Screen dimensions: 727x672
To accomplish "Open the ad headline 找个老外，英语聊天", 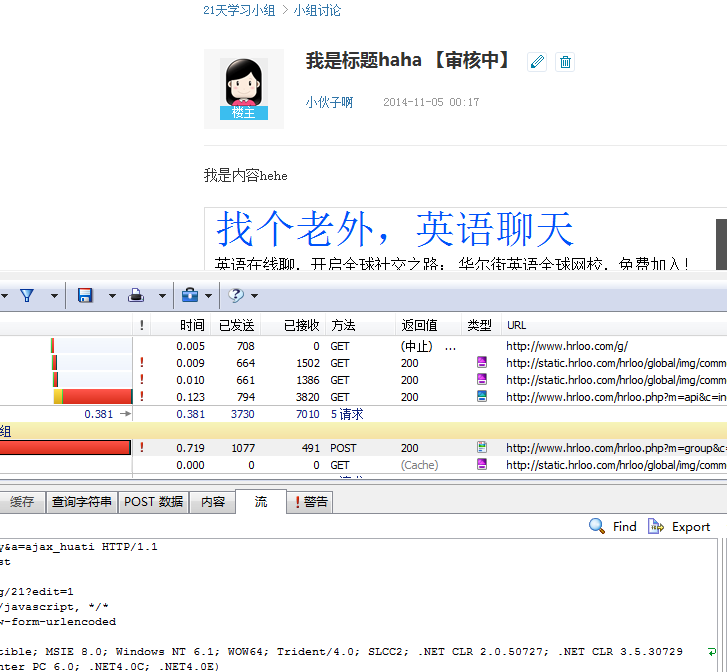I will tap(395, 229).
